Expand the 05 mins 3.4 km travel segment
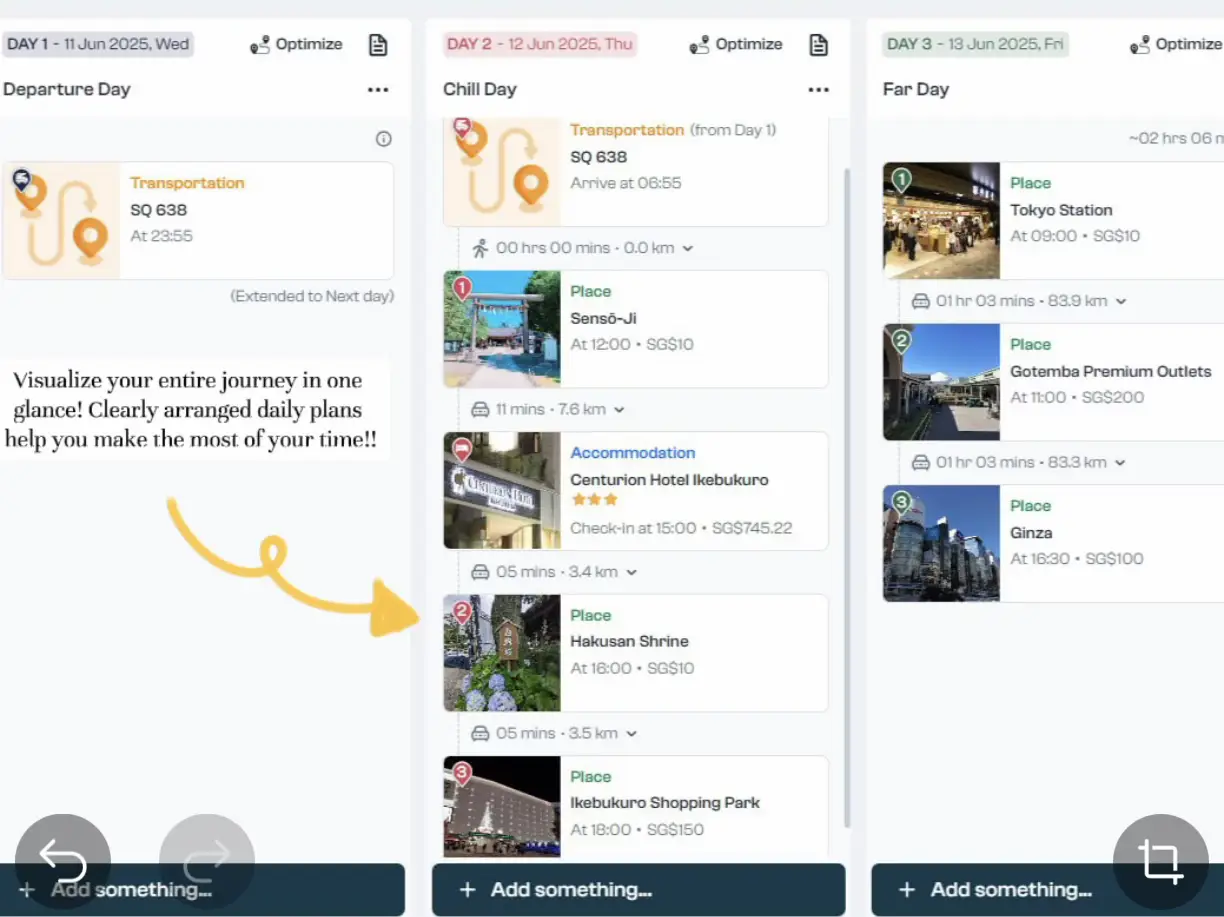The height and width of the screenshot is (917, 1224). click(x=631, y=572)
